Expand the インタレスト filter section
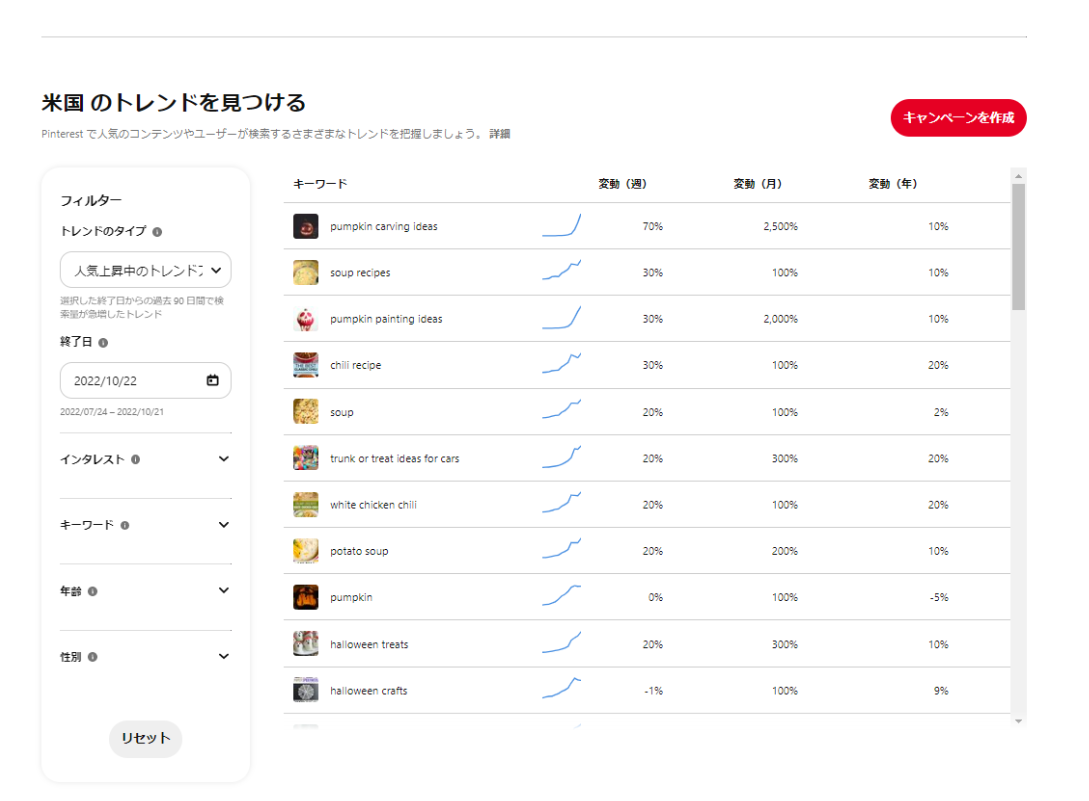1089x801 pixels. coord(223,459)
